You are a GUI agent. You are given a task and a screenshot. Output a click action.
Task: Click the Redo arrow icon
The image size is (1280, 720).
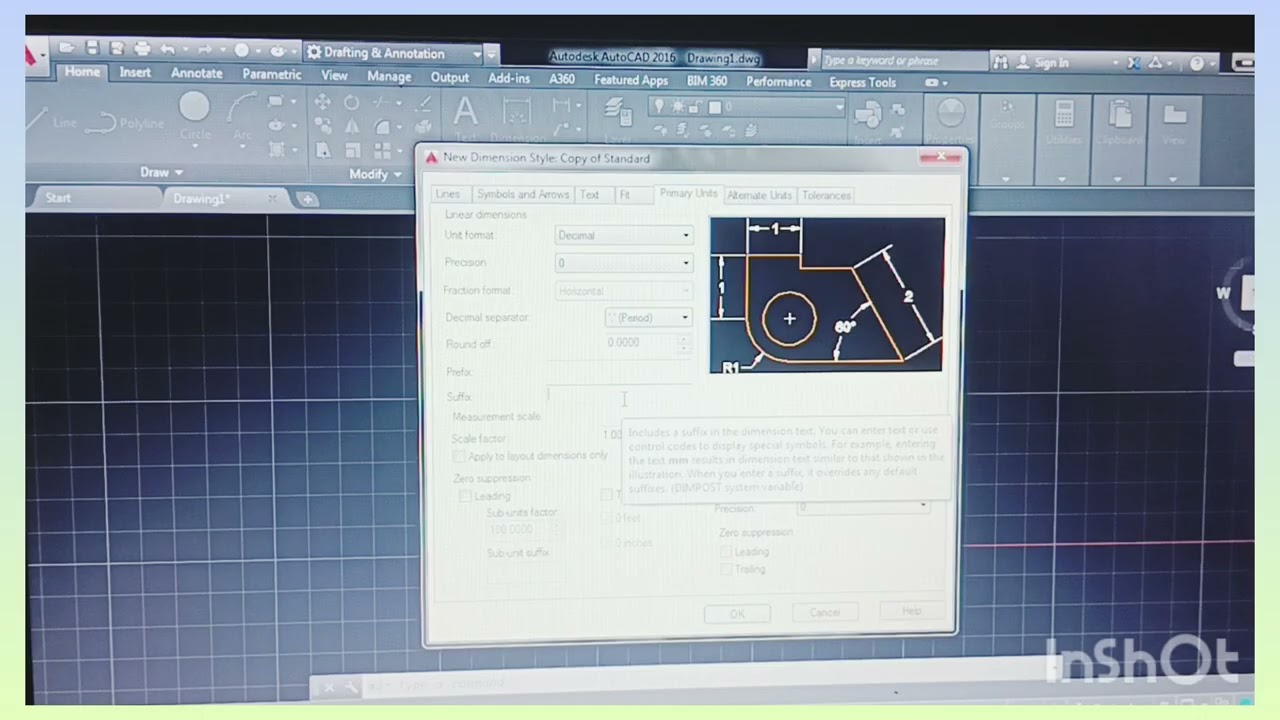point(204,50)
